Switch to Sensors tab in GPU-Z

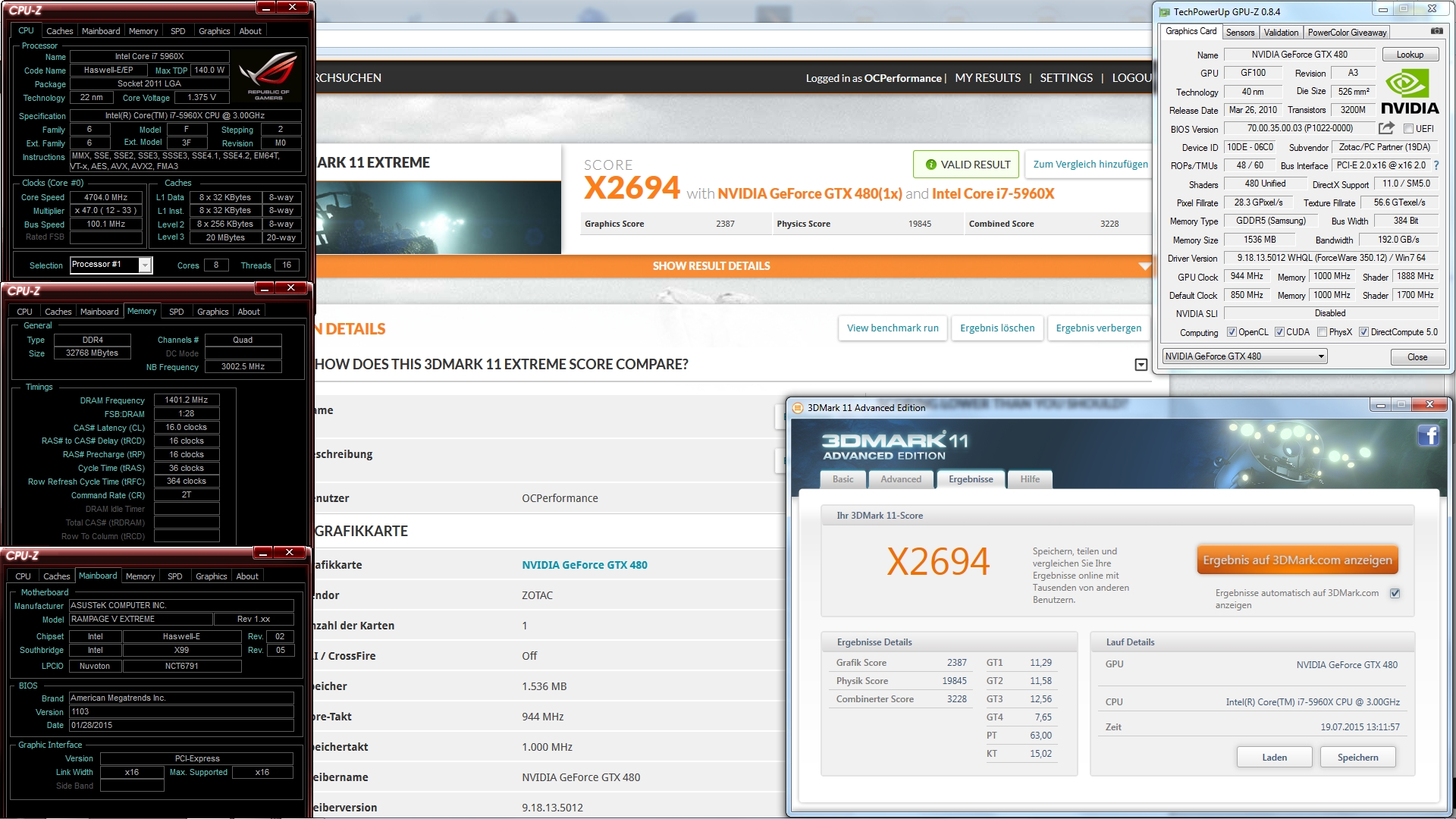1240,33
